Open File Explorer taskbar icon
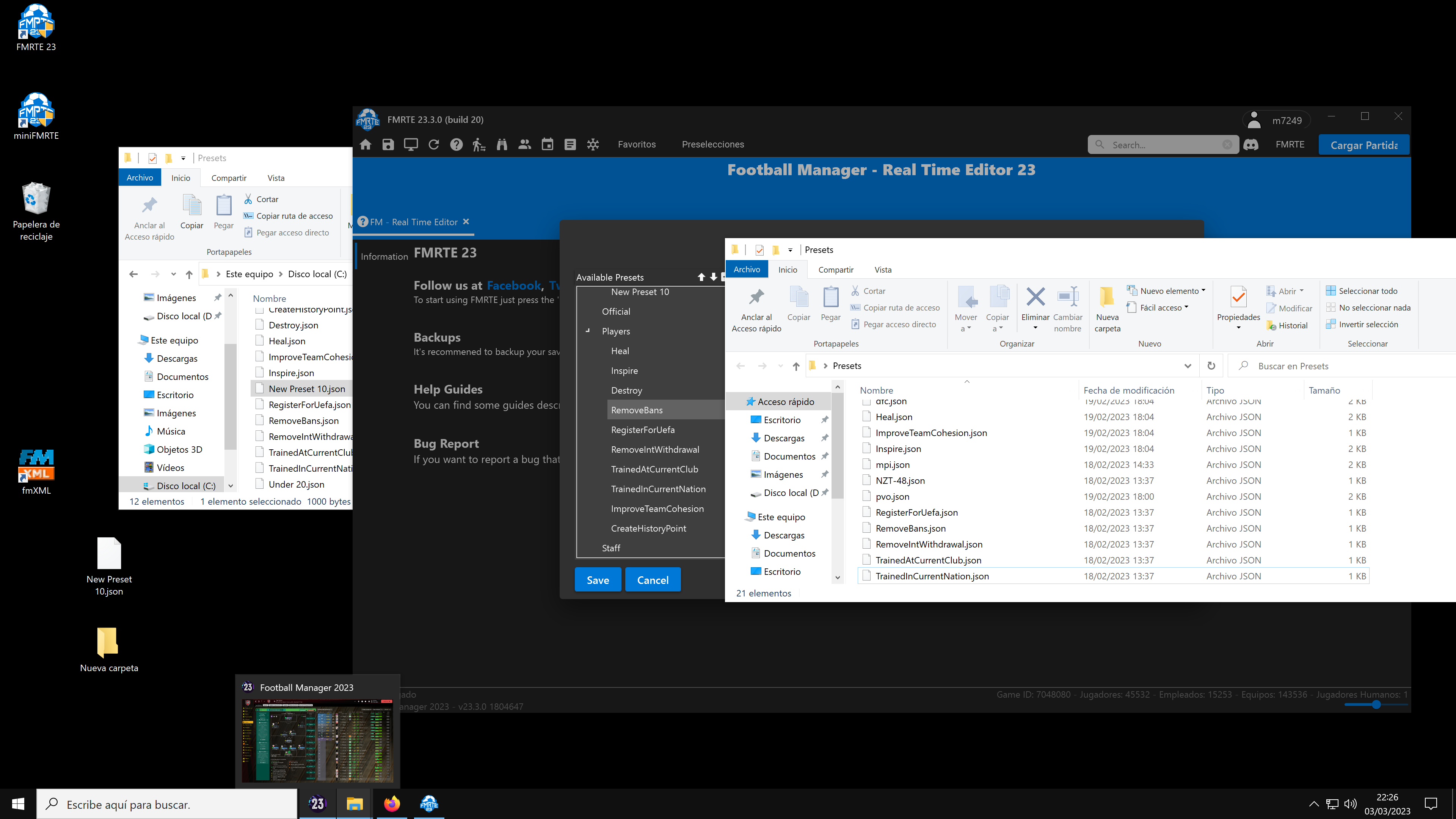This screenshot has width=1456, height=819. click(355, 804)
